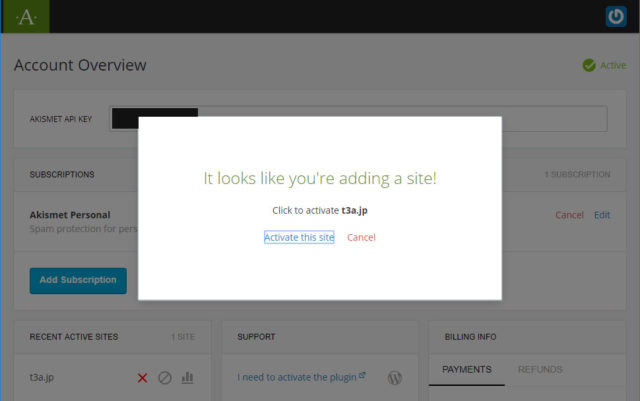Edit the Akismet Personal subscription
The image size is (640, 401).
602,215
